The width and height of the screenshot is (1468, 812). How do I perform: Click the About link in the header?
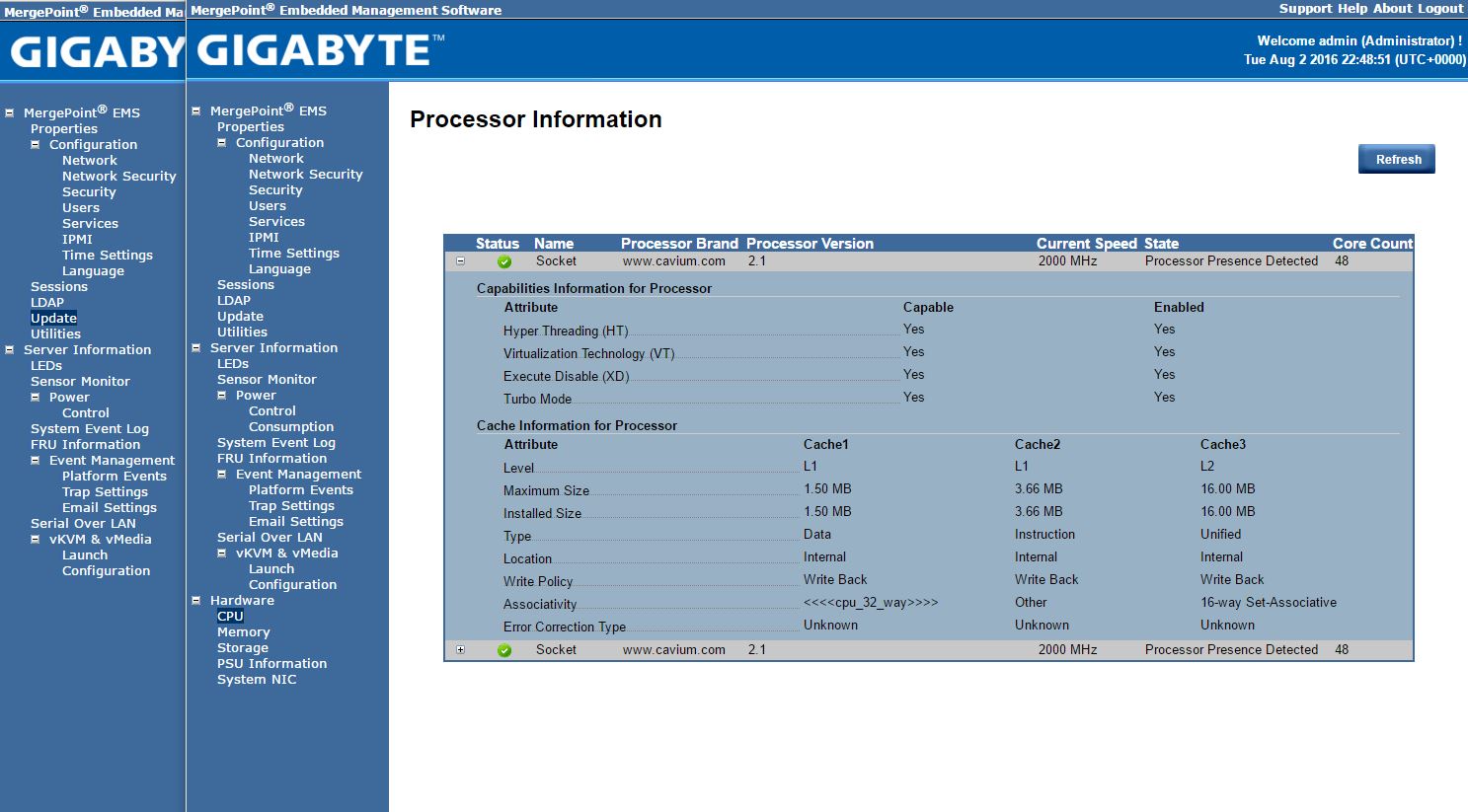click(x=1392, y=9)
